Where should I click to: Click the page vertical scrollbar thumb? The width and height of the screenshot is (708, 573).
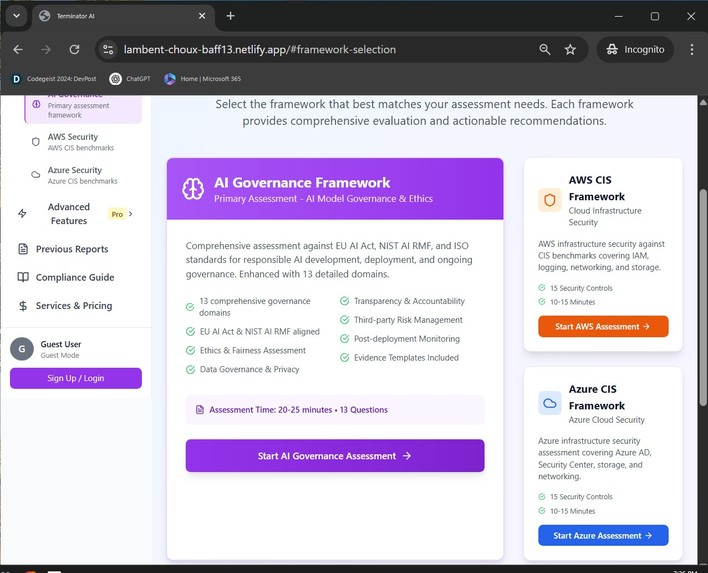coord(703,297)
